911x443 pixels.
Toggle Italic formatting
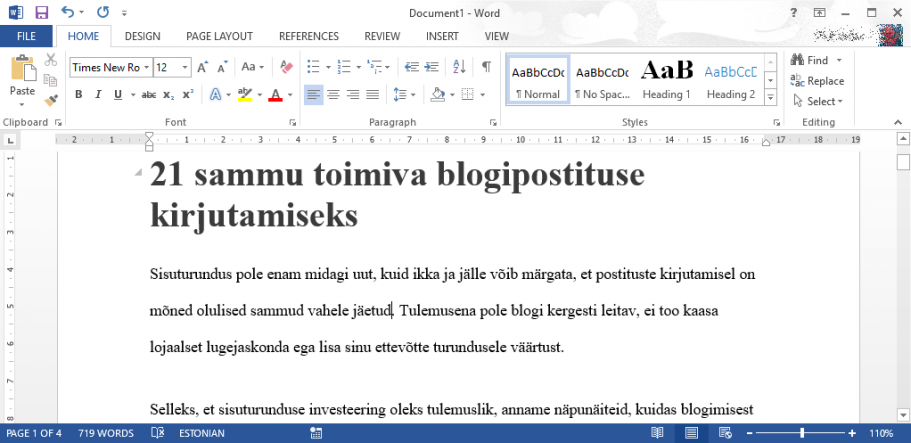coord(98,95)
